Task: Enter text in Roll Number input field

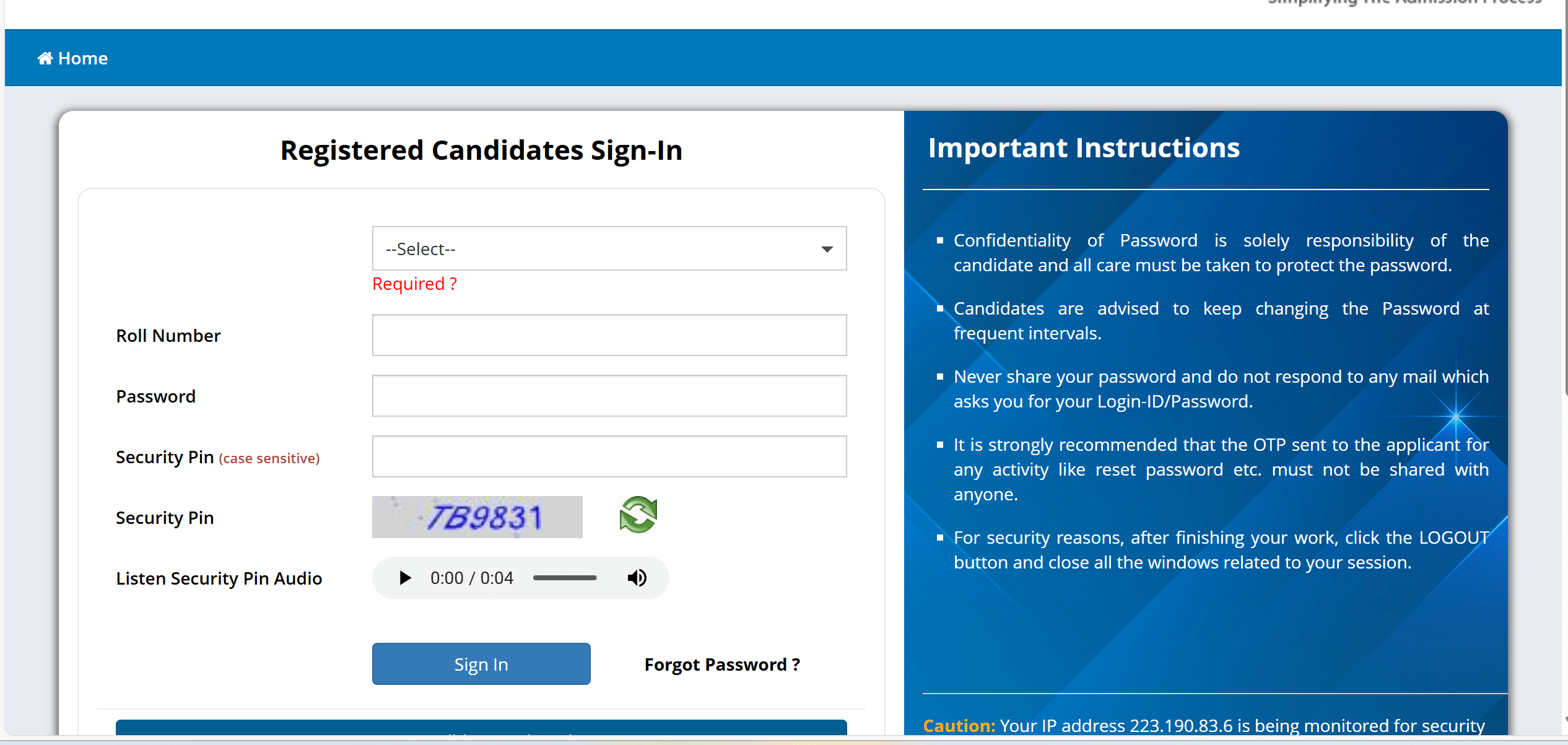Action: pos(609,334)
